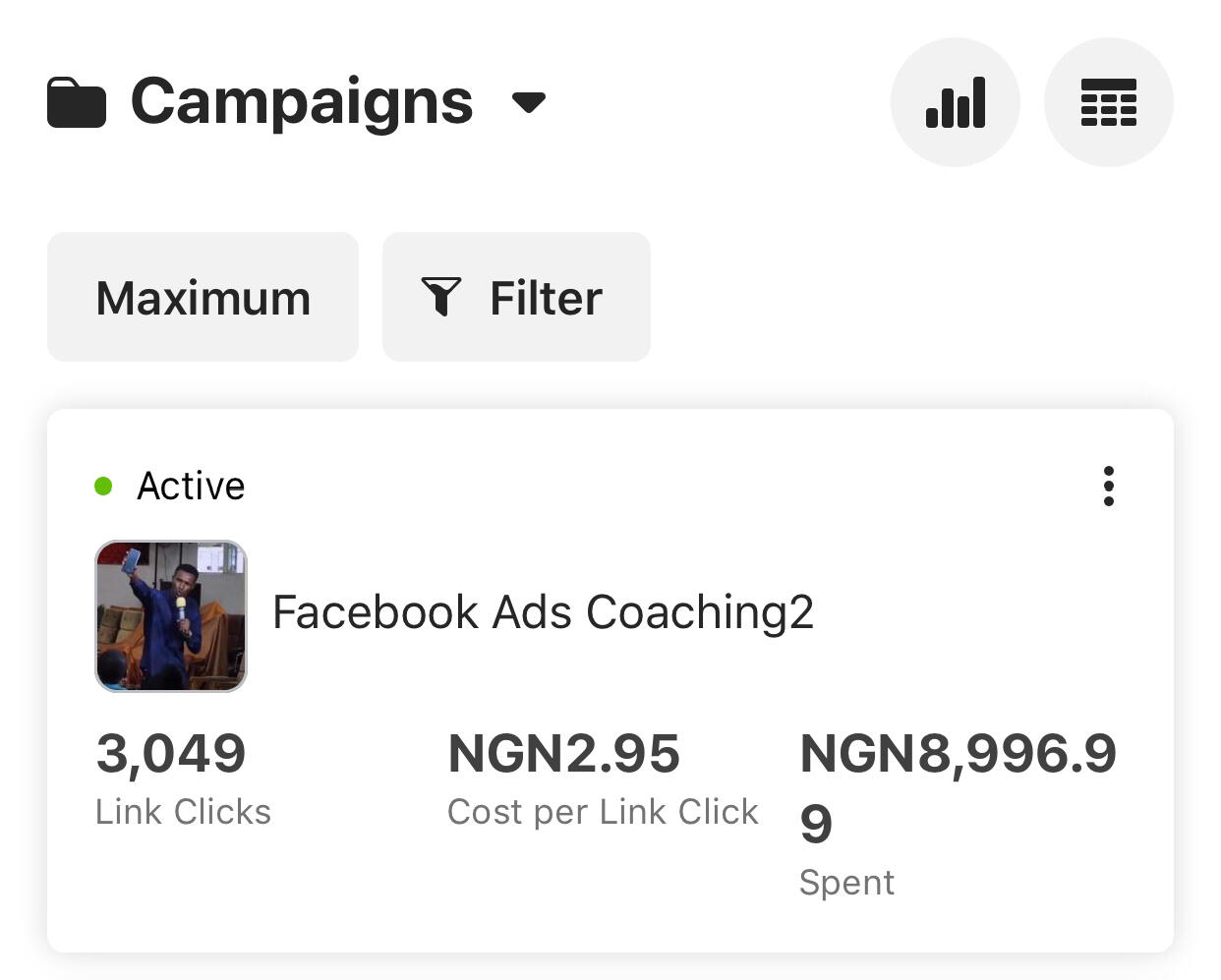Click the green Active status dot
This screenshot has width=1221, height=980.
tap(103, 486)
